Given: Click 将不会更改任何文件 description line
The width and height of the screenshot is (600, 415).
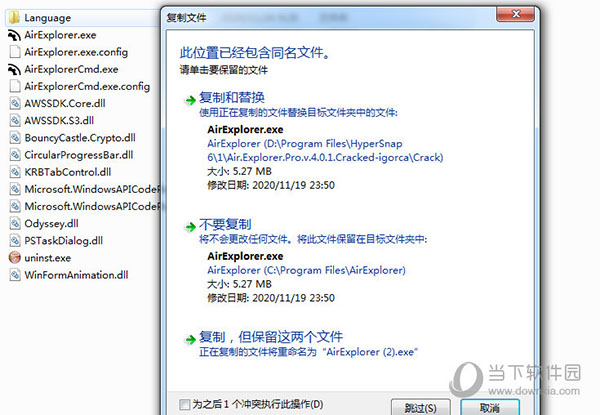Looking at the screenshot, I should click(x=313, y=239).
